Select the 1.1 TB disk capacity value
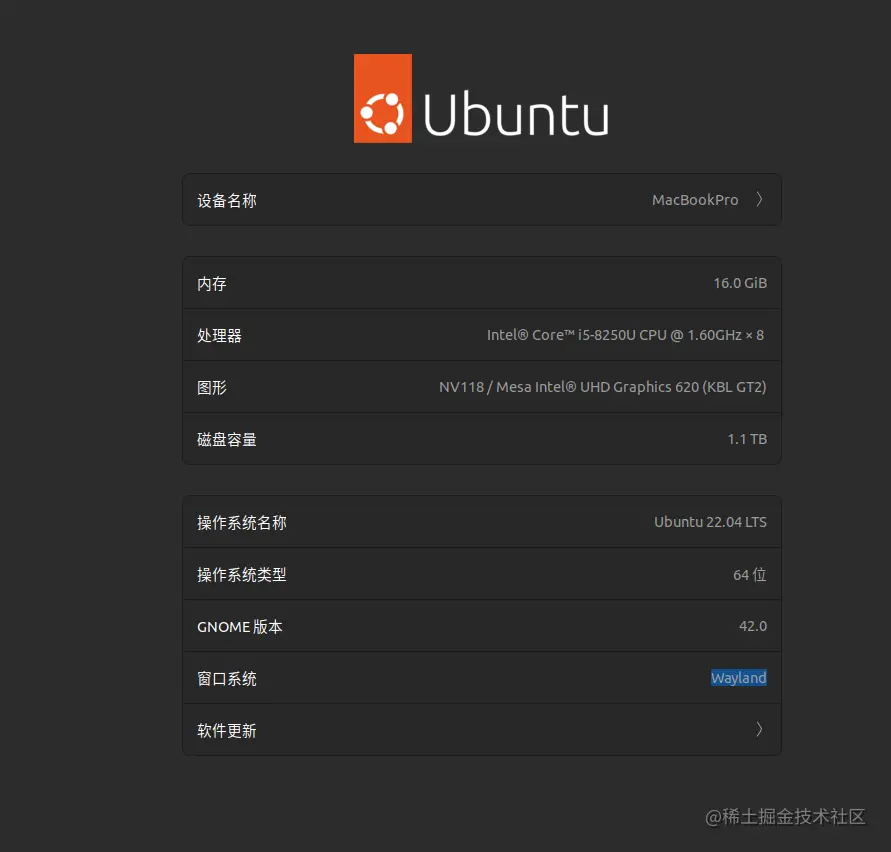 747,439
